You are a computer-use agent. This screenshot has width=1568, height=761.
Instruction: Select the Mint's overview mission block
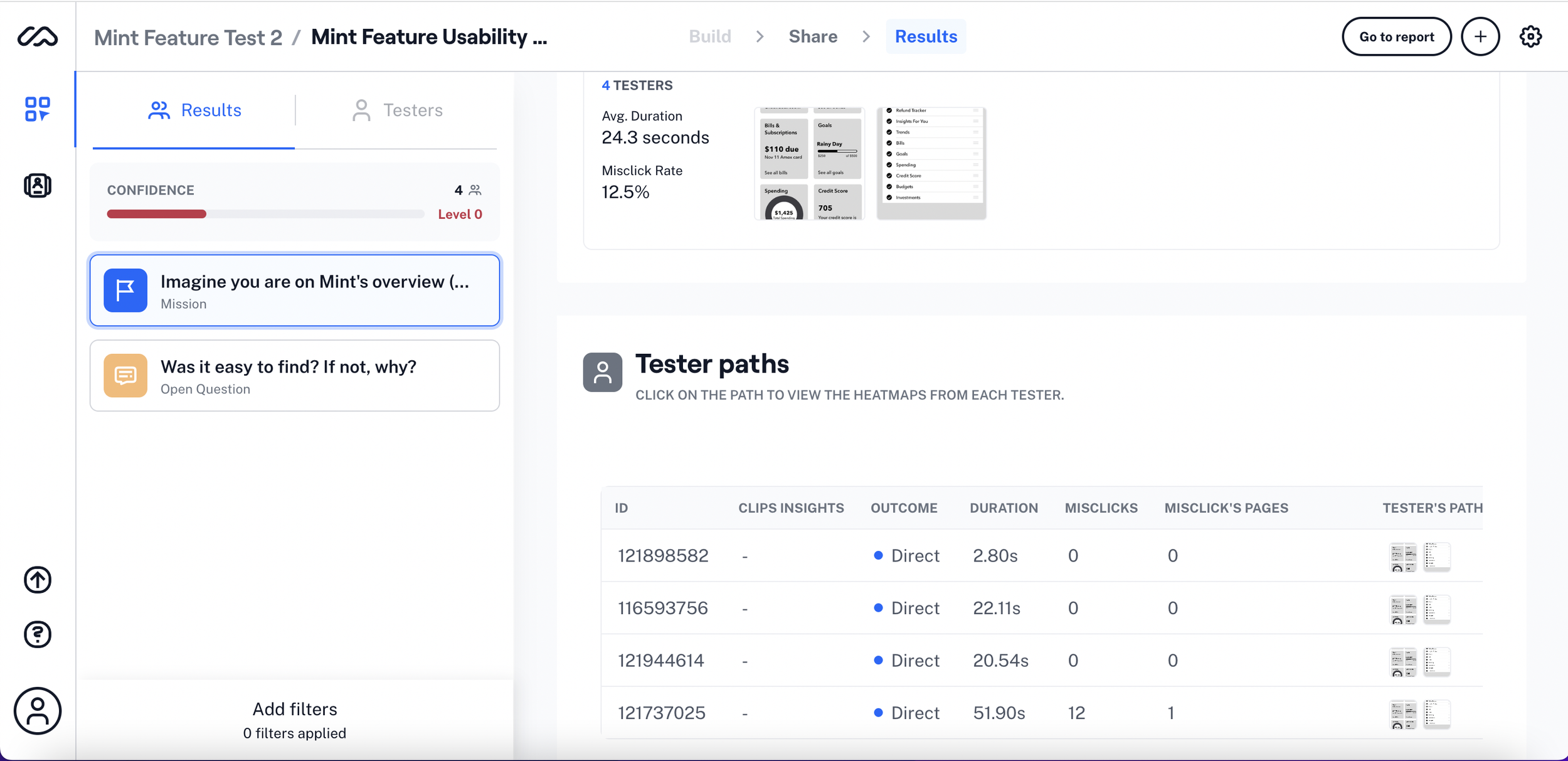pos(294,291)
